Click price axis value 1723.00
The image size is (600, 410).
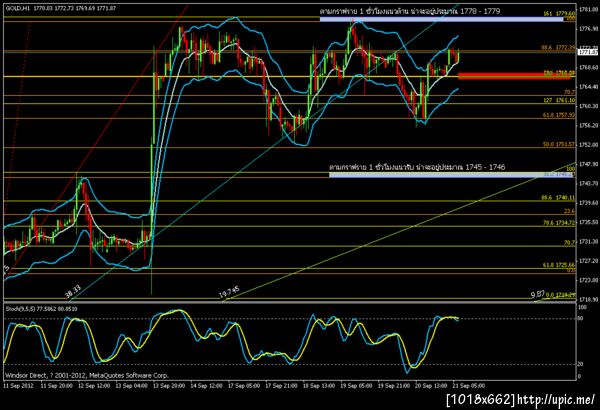588,280
